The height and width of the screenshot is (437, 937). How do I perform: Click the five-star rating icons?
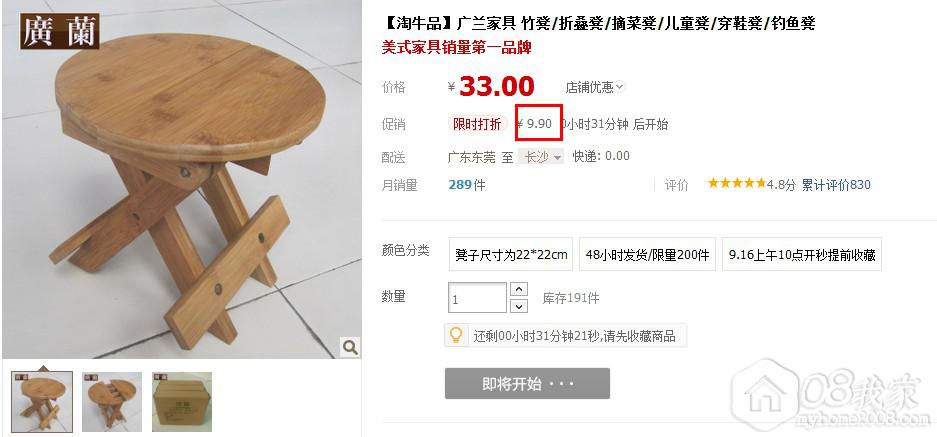[736, 184]
